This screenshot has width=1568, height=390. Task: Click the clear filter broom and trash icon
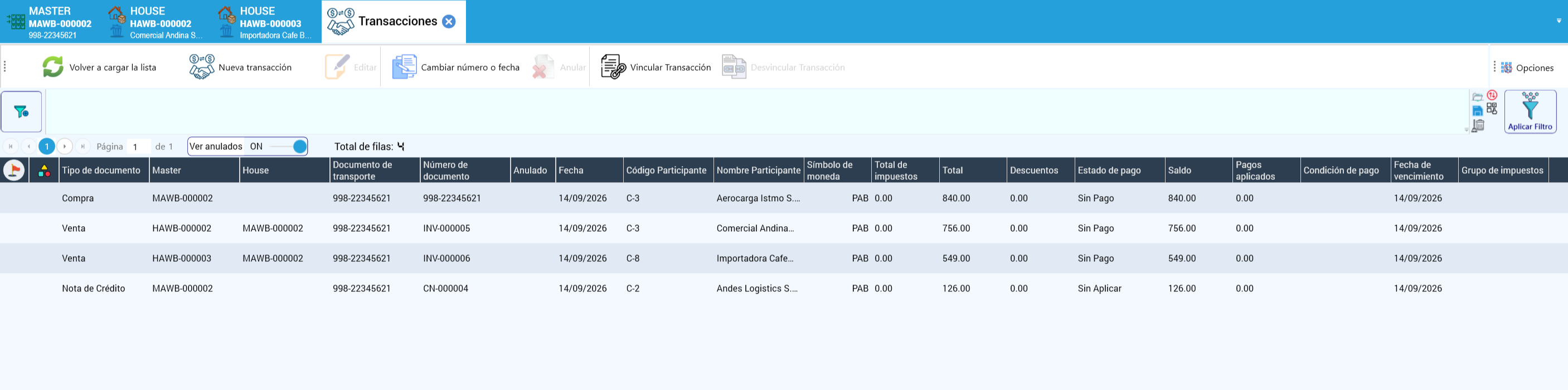click(x=1478, y=125)
